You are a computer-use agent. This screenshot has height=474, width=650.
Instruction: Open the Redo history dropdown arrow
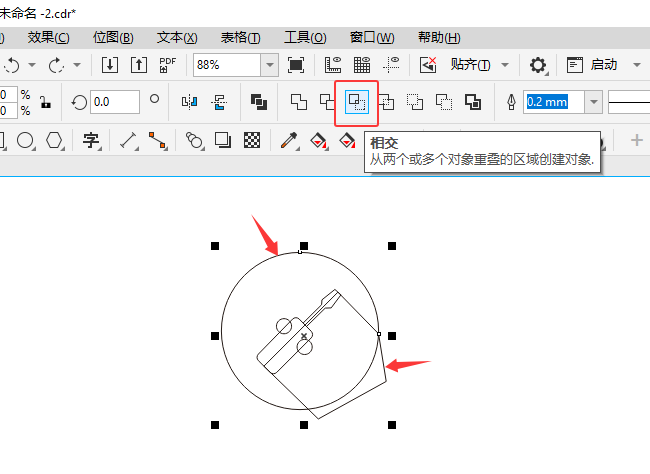tap(77, 65)
